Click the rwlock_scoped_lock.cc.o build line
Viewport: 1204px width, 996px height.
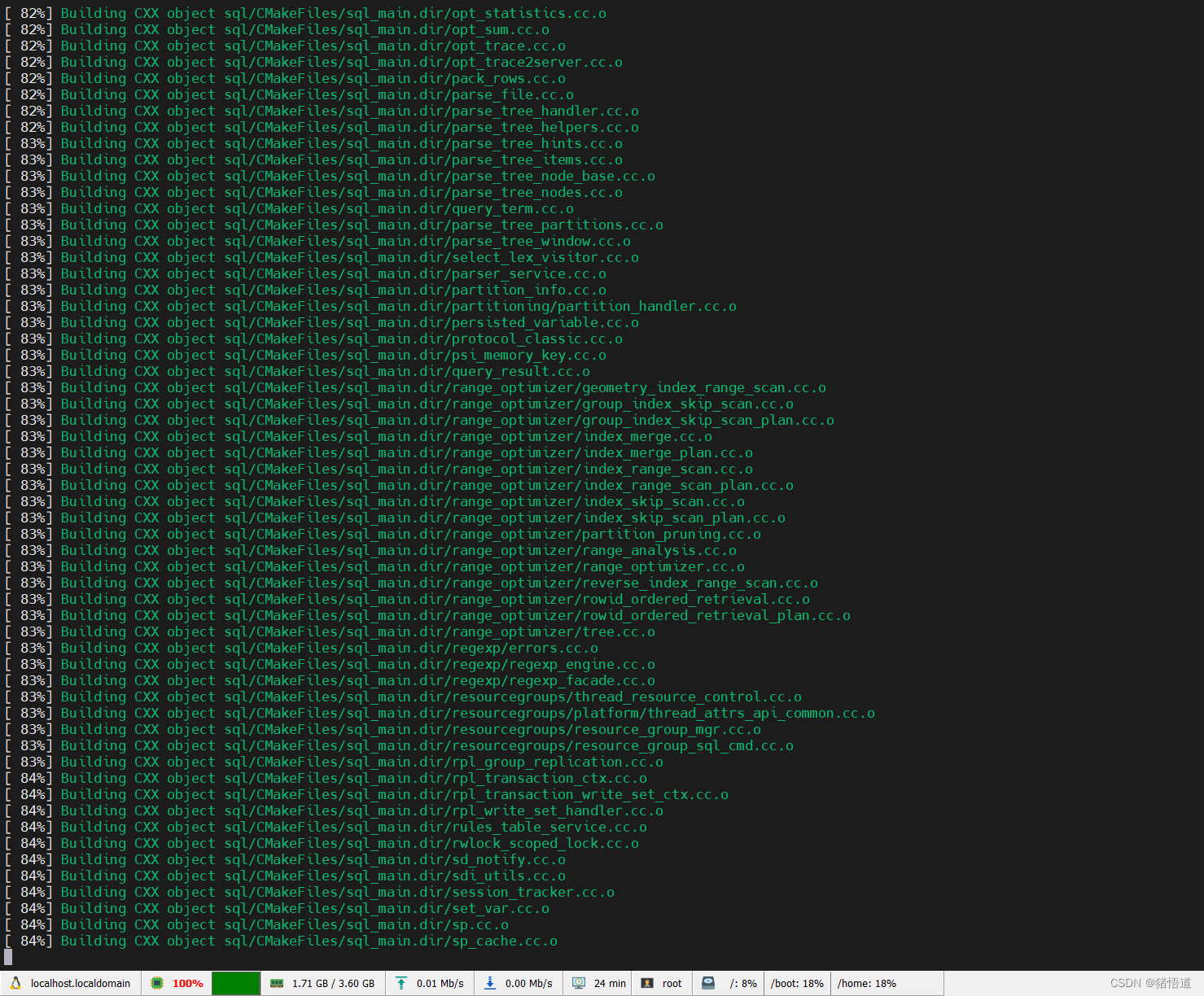tap(322, 843)
